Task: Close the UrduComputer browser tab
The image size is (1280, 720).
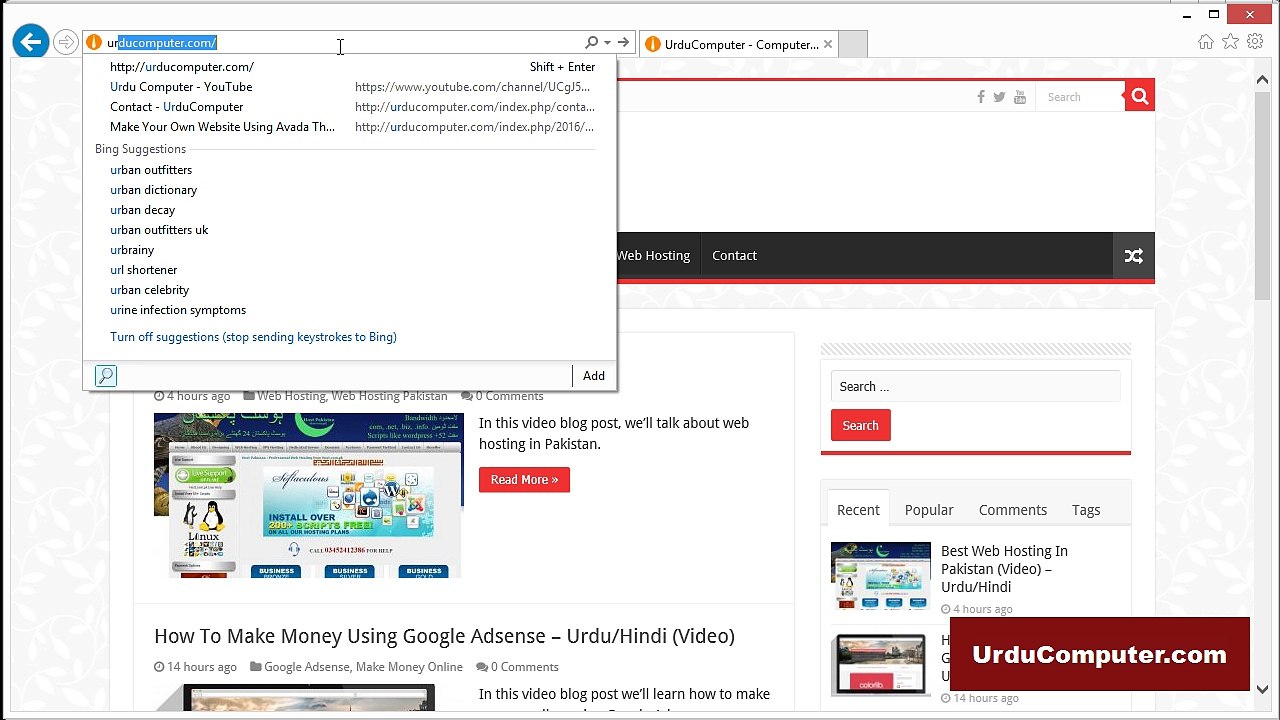Action: (x=827, y=44)
